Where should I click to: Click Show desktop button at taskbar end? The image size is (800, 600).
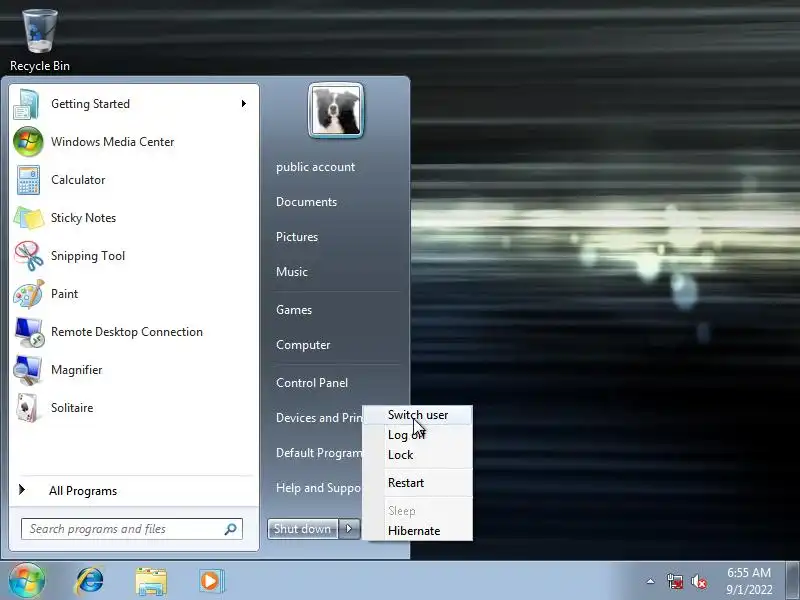click(x=793, y=581)
